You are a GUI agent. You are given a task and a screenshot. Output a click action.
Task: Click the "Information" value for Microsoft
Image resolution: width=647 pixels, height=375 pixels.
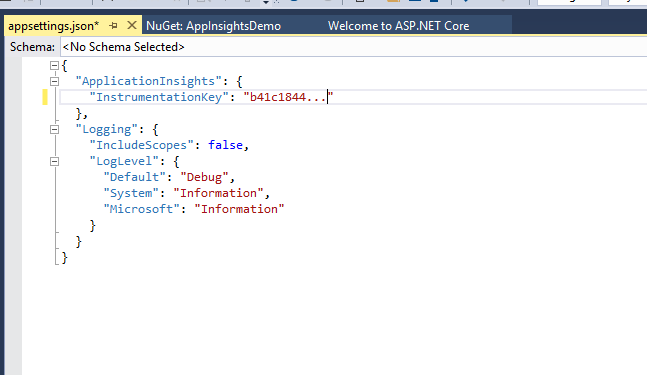pos(239,209)
